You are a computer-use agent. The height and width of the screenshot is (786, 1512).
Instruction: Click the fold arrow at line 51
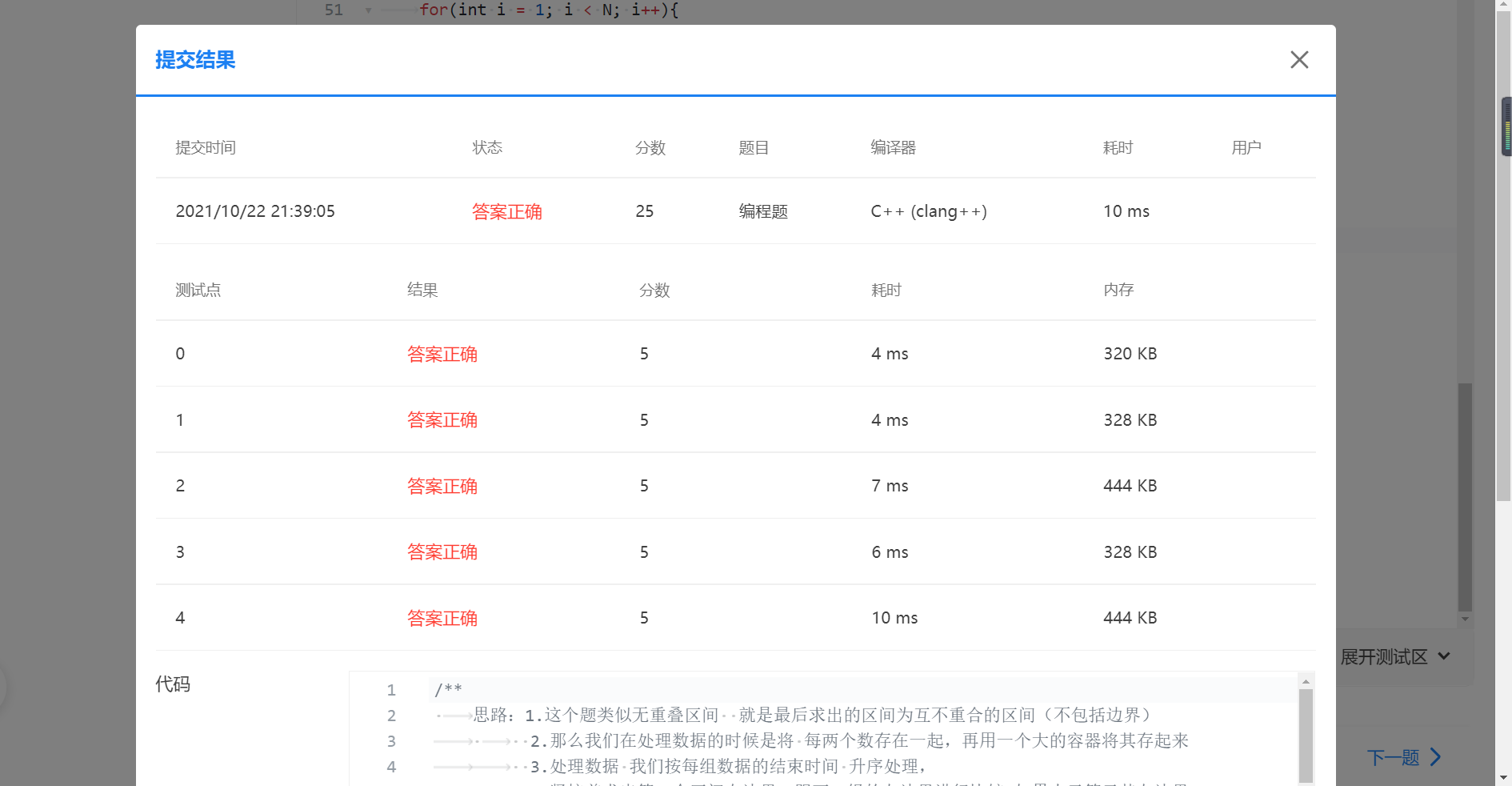(x=368, y=10)
